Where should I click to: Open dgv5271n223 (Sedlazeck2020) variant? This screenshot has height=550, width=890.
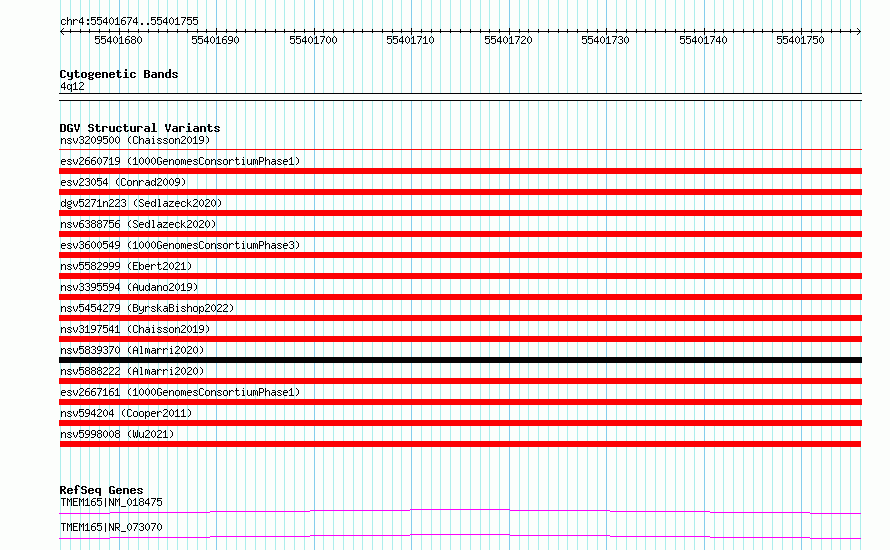pos(141,203)
